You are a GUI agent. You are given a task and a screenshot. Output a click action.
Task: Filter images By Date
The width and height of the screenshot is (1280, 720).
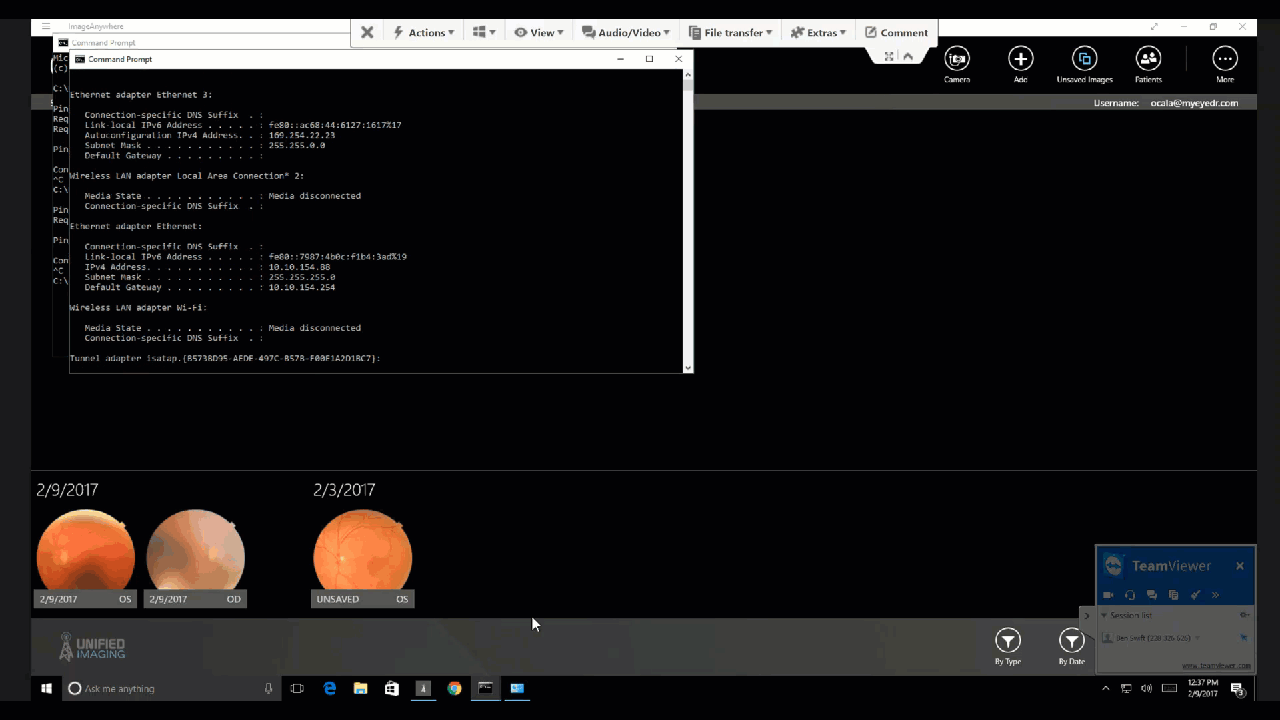(1071, 641)
